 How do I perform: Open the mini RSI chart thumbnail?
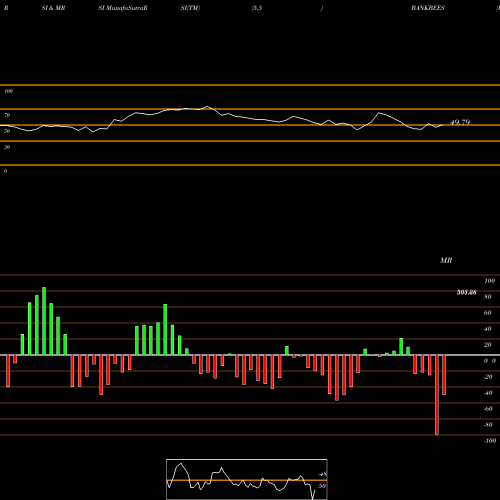point(247,479)
